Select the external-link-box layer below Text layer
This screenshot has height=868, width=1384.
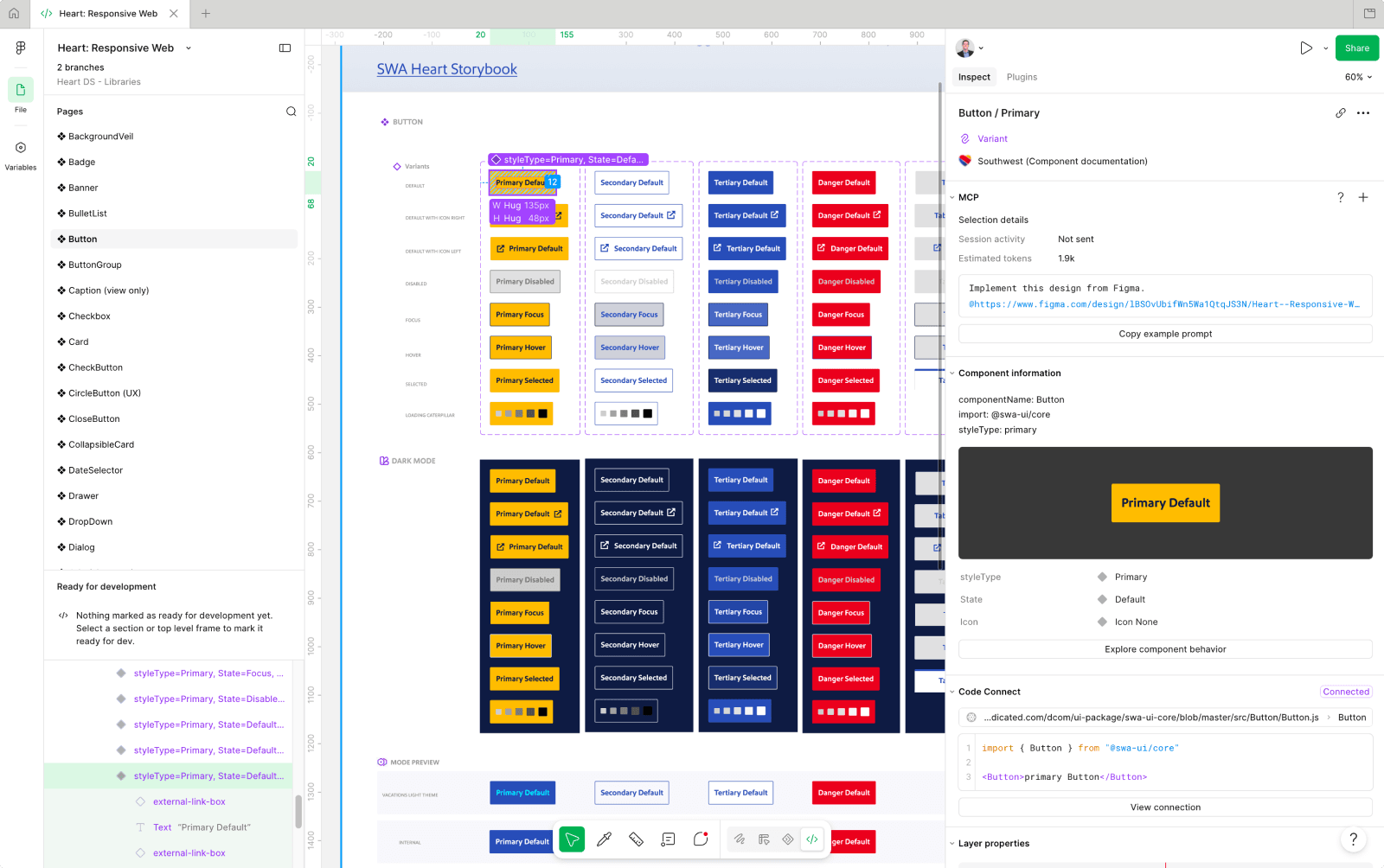tap(189, 853)
